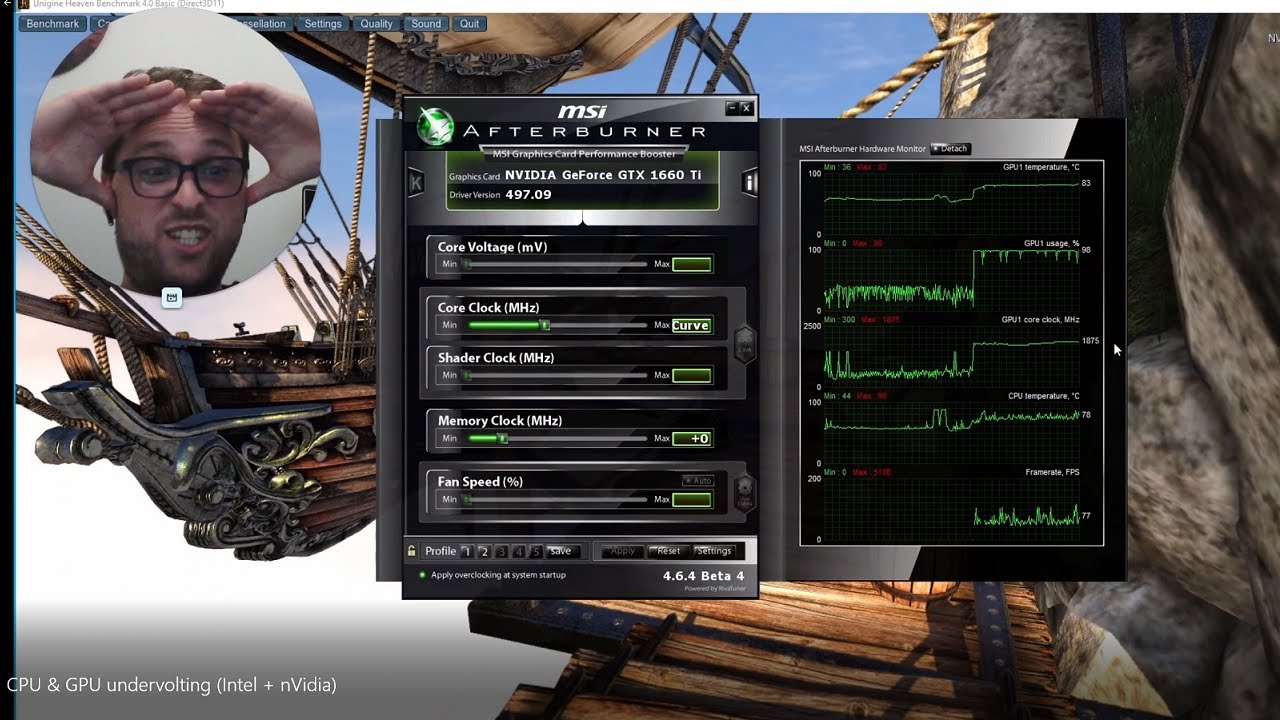This screenshot has height=720, width=1280.
Task: Enable apply overclocking at system startup
Action: 422,575
